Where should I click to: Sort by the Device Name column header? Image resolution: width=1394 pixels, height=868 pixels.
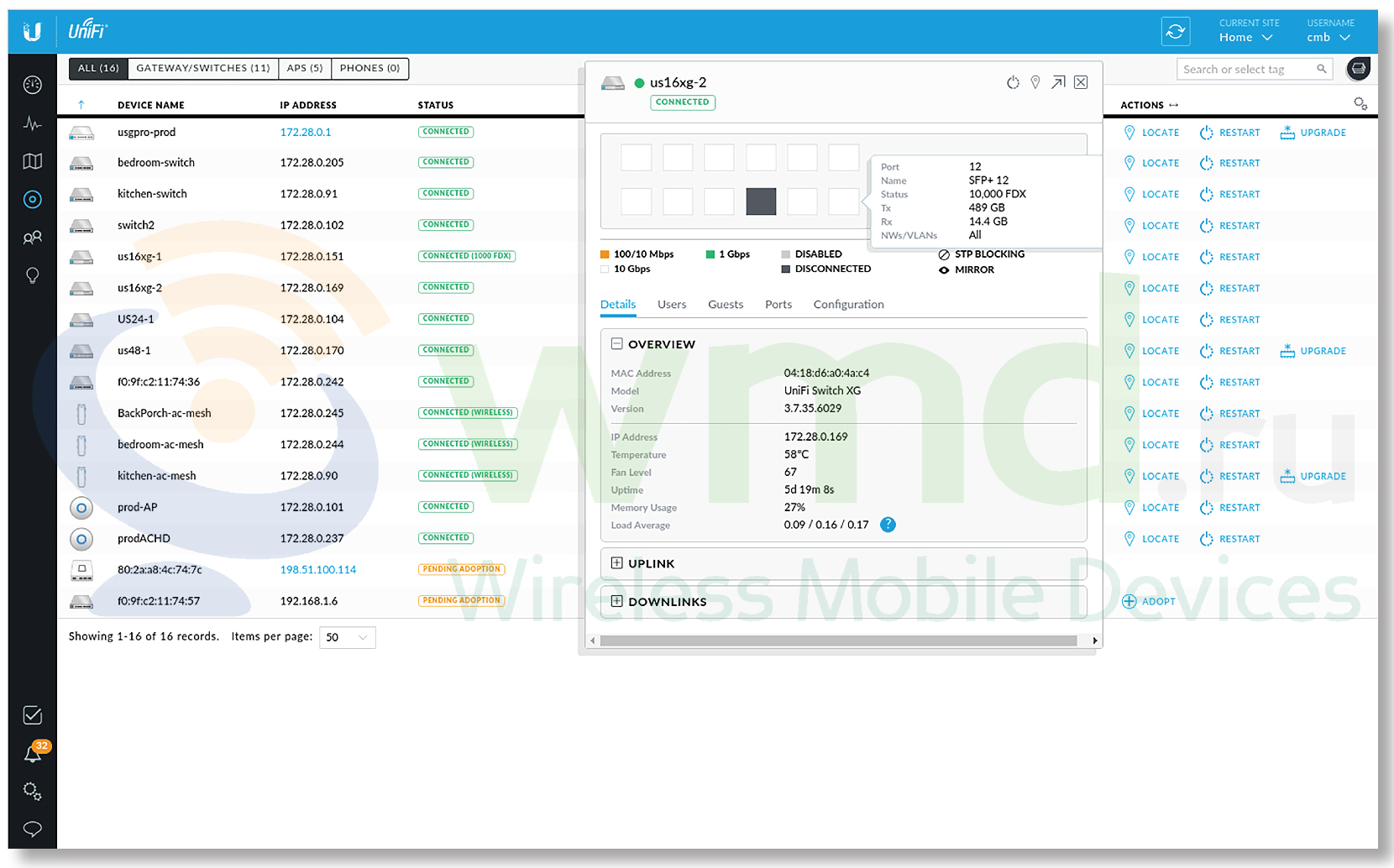[151, 105]
